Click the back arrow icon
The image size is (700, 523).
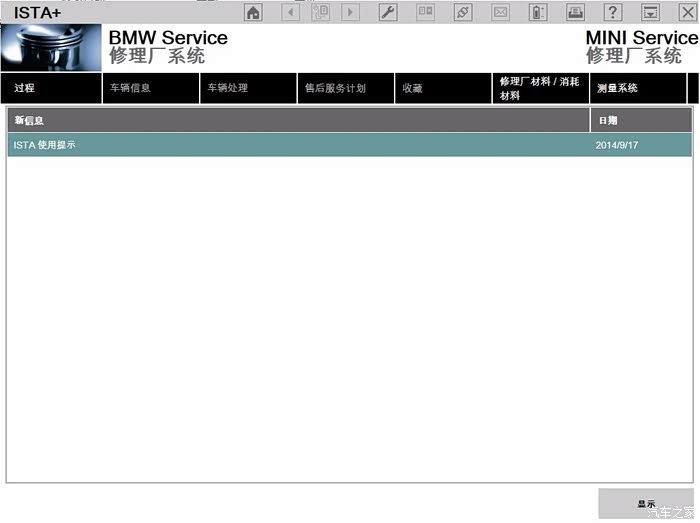coord(291,12)
